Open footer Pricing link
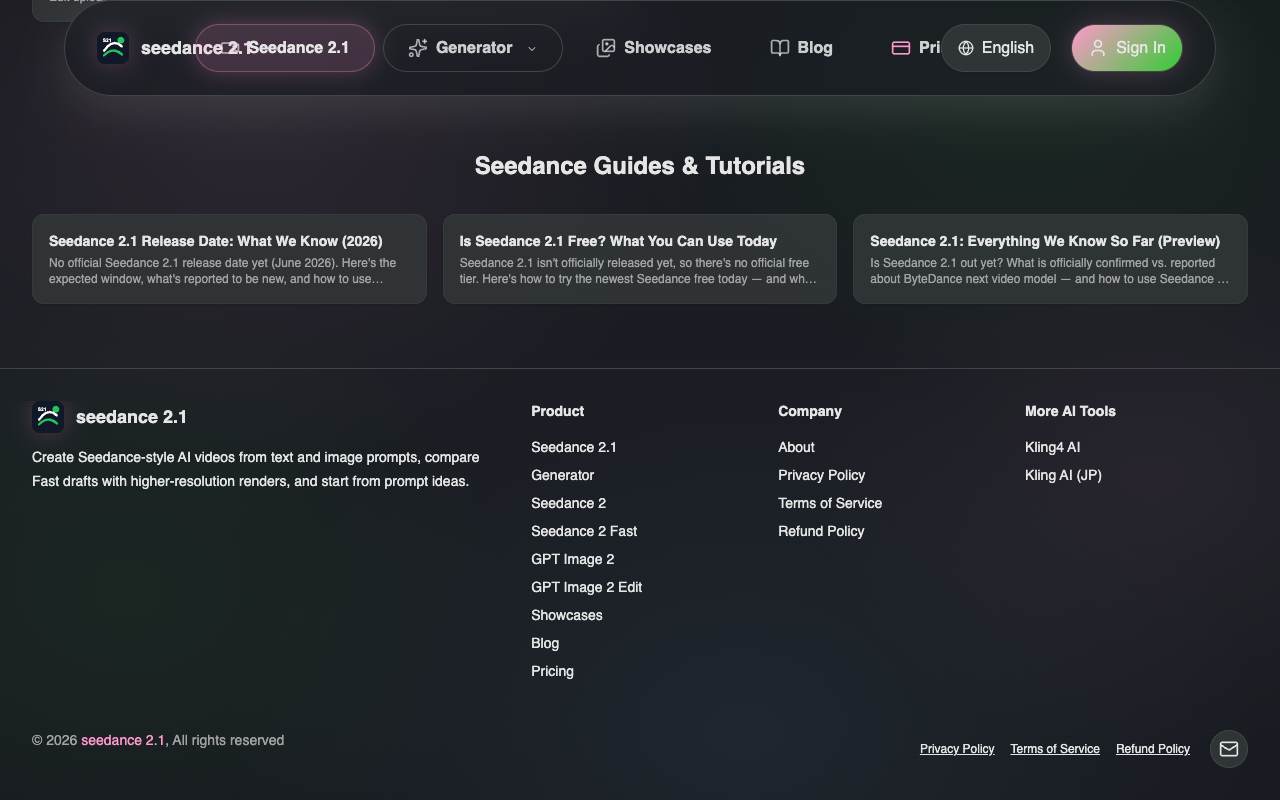Image resolution: width=1280 pixels, height=800 pixels. coord(552,671)
